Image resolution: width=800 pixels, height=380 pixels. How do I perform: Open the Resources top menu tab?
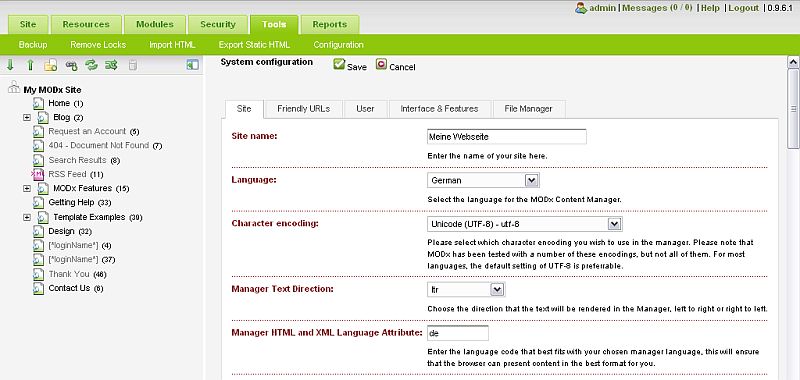86,24
